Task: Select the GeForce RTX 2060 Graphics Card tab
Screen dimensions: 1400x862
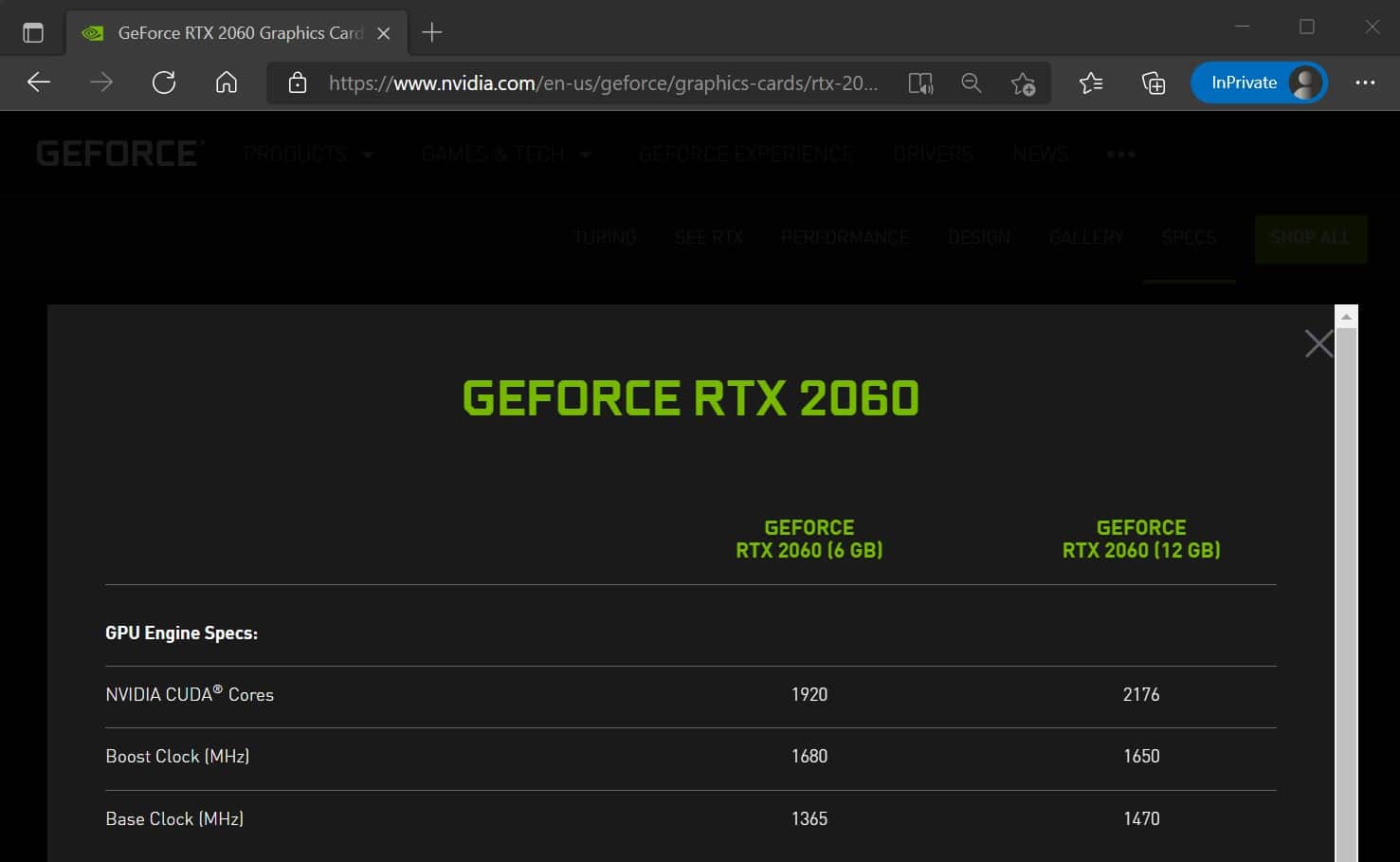Action: [237, 33]
